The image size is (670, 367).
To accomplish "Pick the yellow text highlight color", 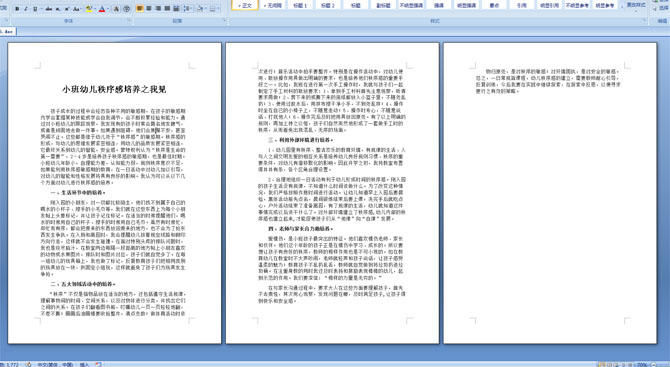I will pyautogui.click(x=89, y=9).
